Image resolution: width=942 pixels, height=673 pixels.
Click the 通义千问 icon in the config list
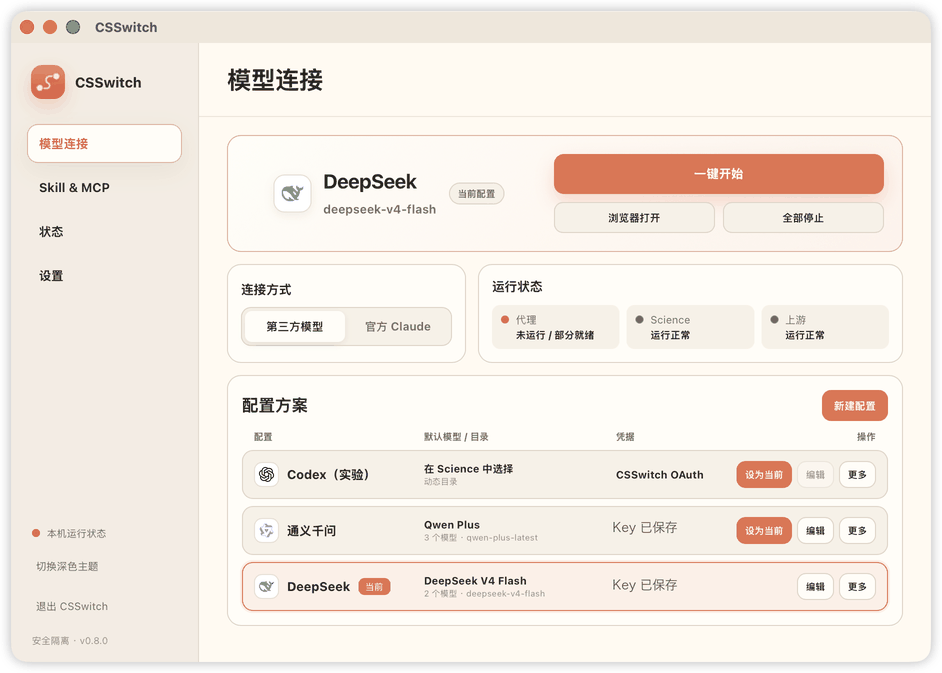tap(266, 531)
